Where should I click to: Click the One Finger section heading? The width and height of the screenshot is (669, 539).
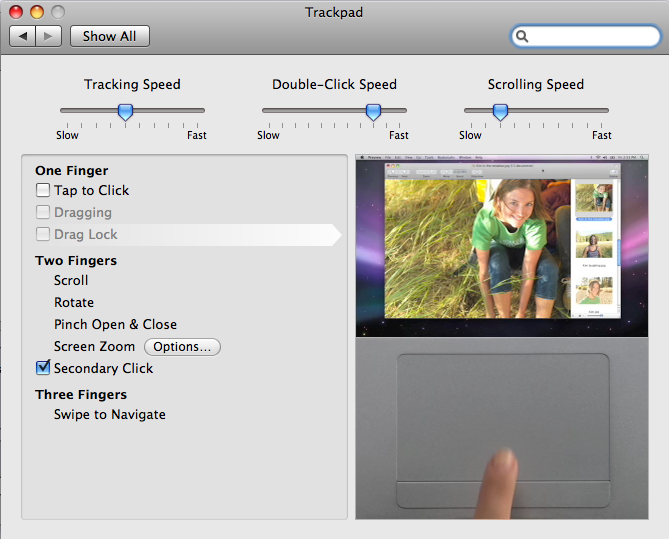pos(72,171)
